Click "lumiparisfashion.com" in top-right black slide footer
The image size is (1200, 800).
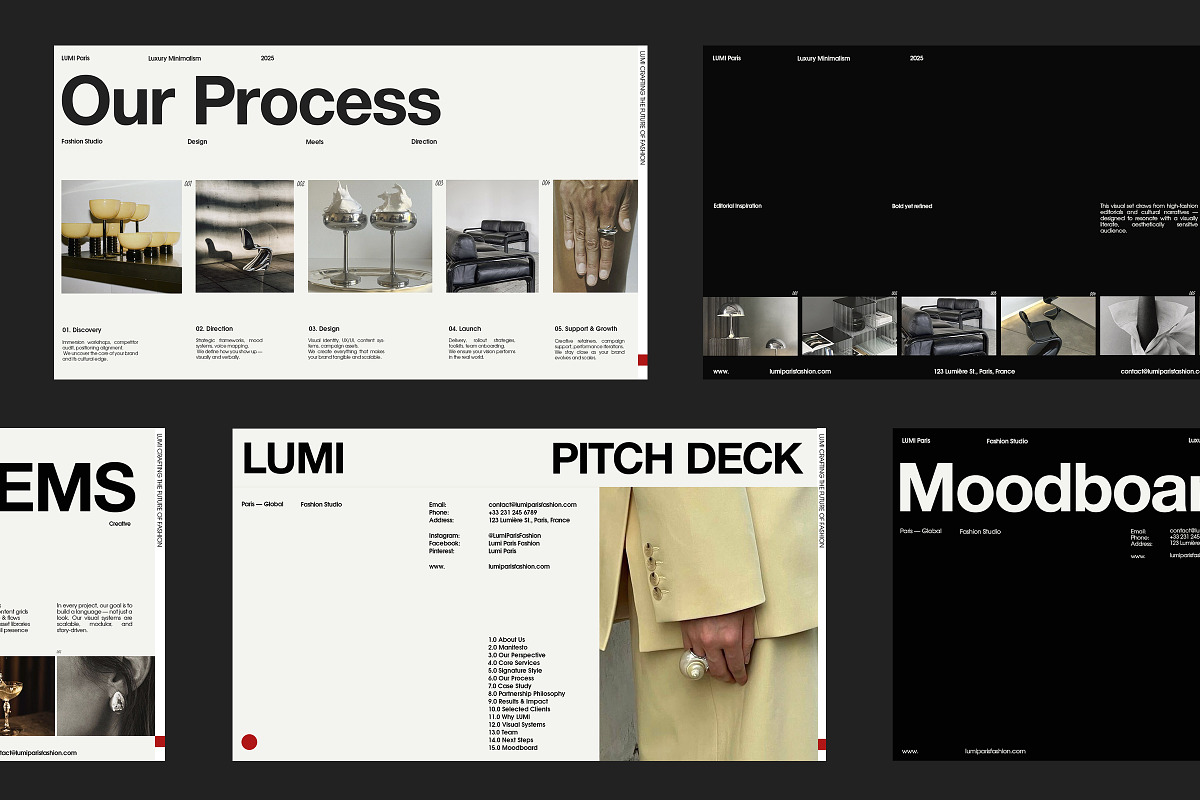pyautogui.click(x=800, y=371)
